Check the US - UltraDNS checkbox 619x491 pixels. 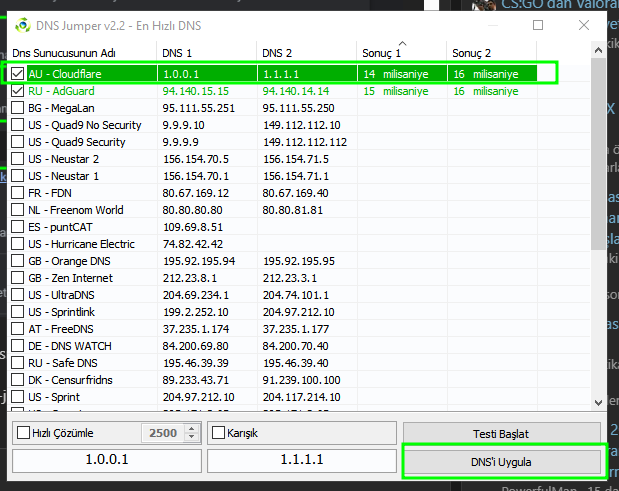(17, 294)
